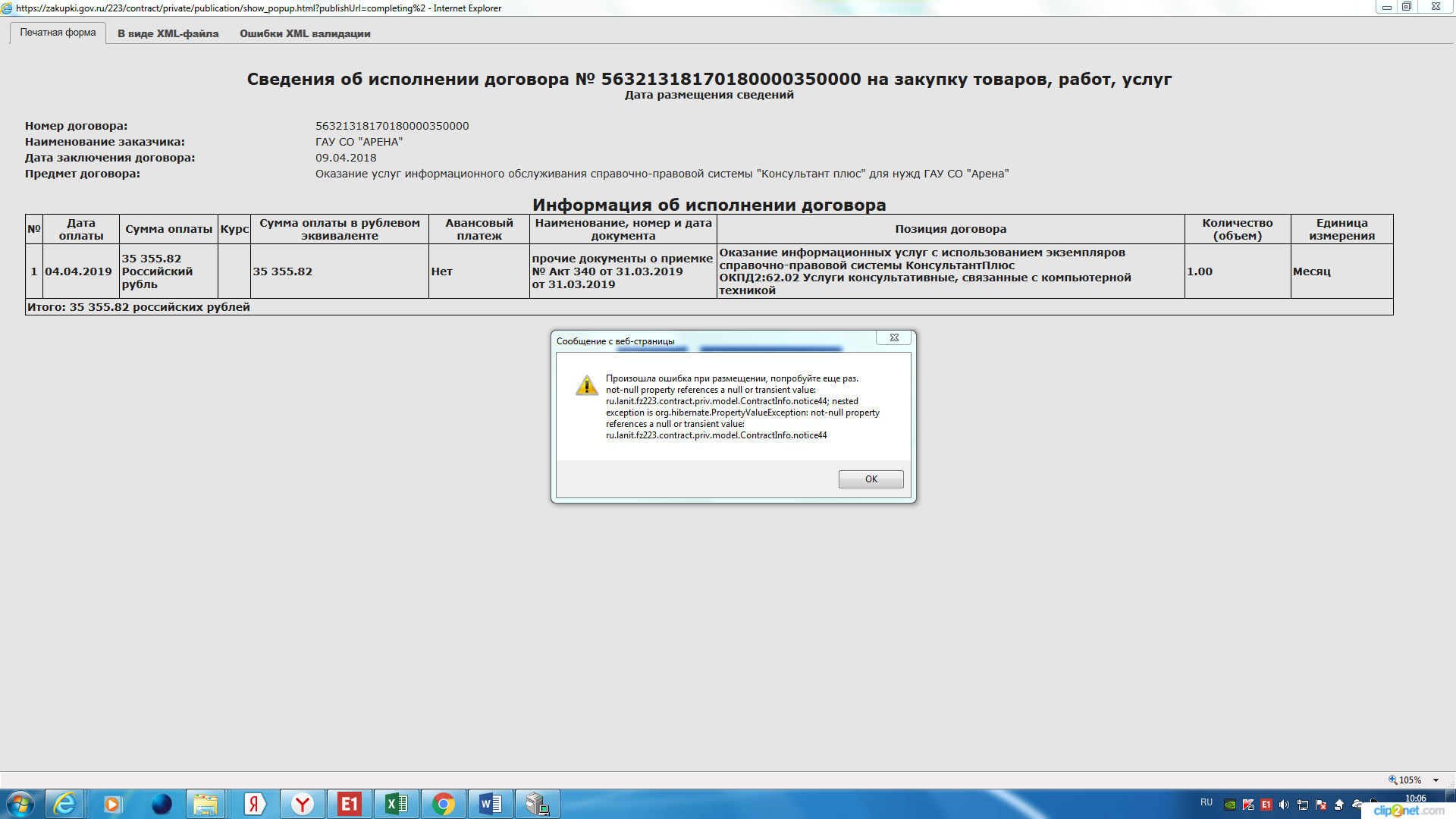The height and width of the screenshot is (819, 1456).
Task: Open the E1 application on taskbar
Action: pyautogui.click(x=350, y=804)
